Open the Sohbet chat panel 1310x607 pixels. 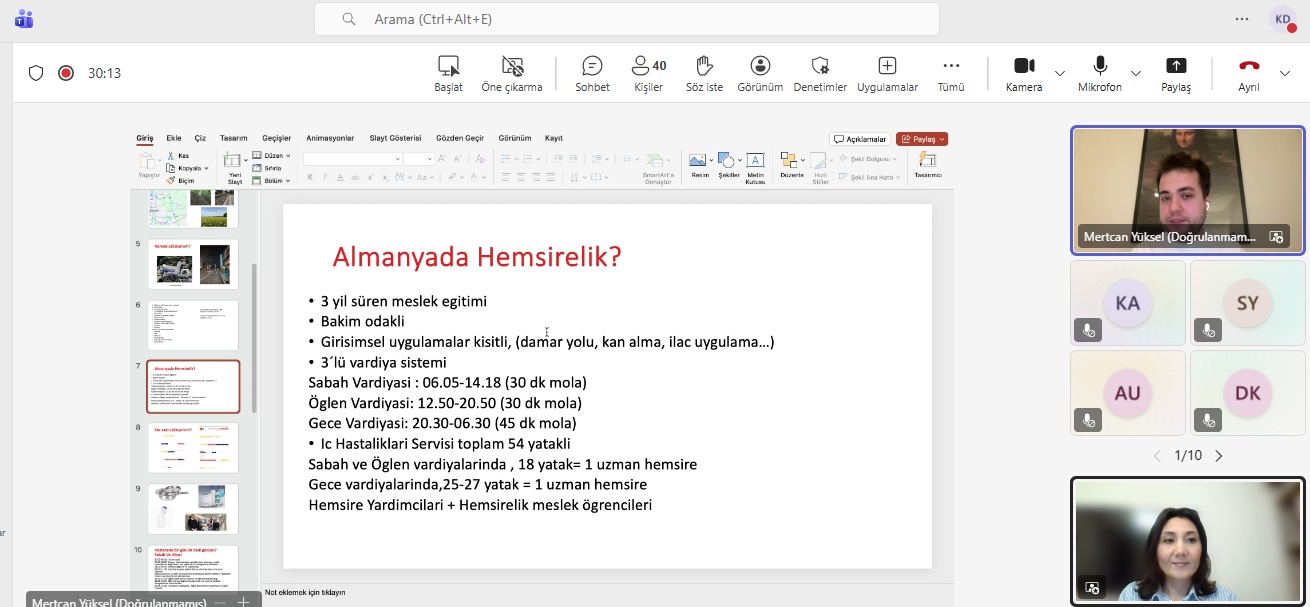pyautogui.click(x=592, y=73)
